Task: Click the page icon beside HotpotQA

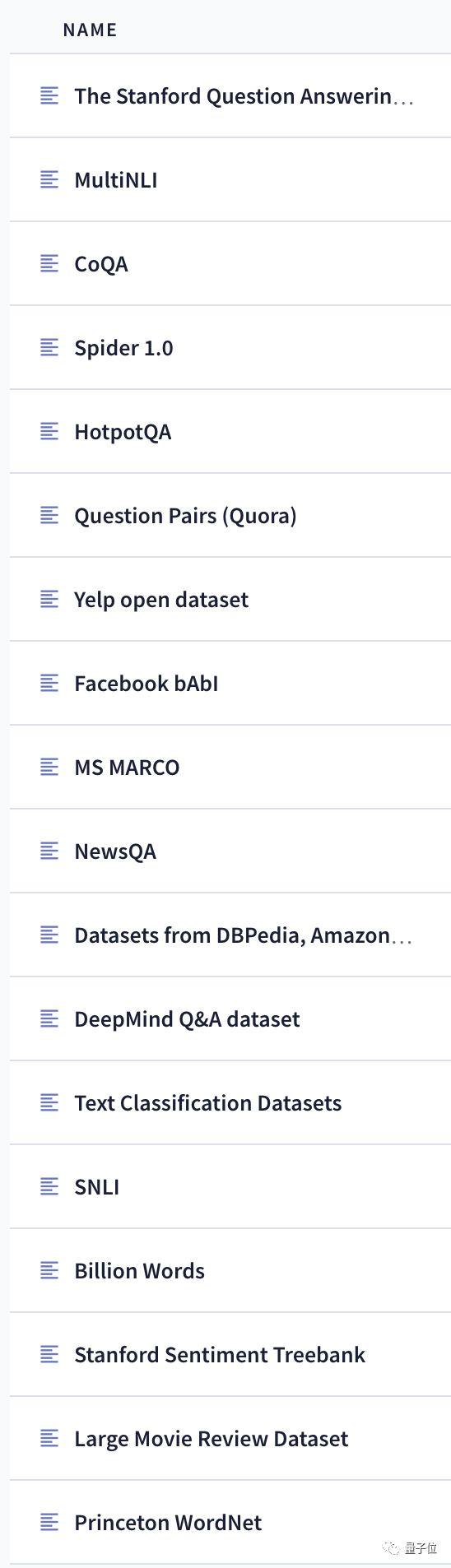Action: pos(49,431)
